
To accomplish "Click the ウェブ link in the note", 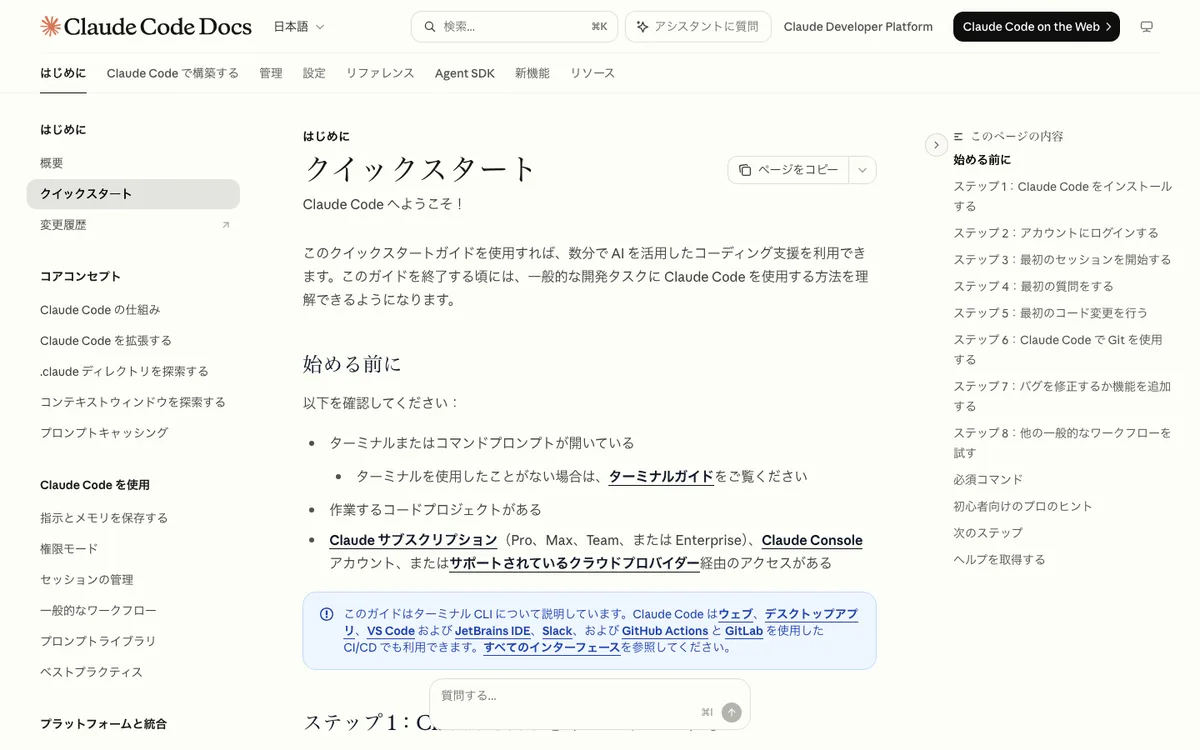I will pos(736,614).
